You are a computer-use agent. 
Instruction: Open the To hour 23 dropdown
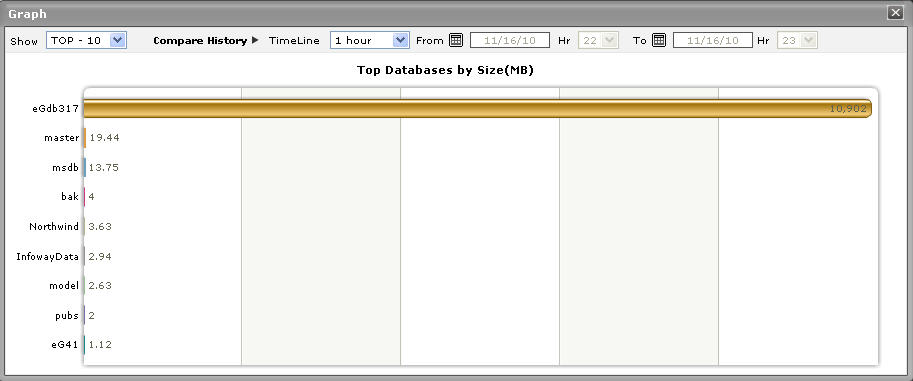tap(797, 40)
